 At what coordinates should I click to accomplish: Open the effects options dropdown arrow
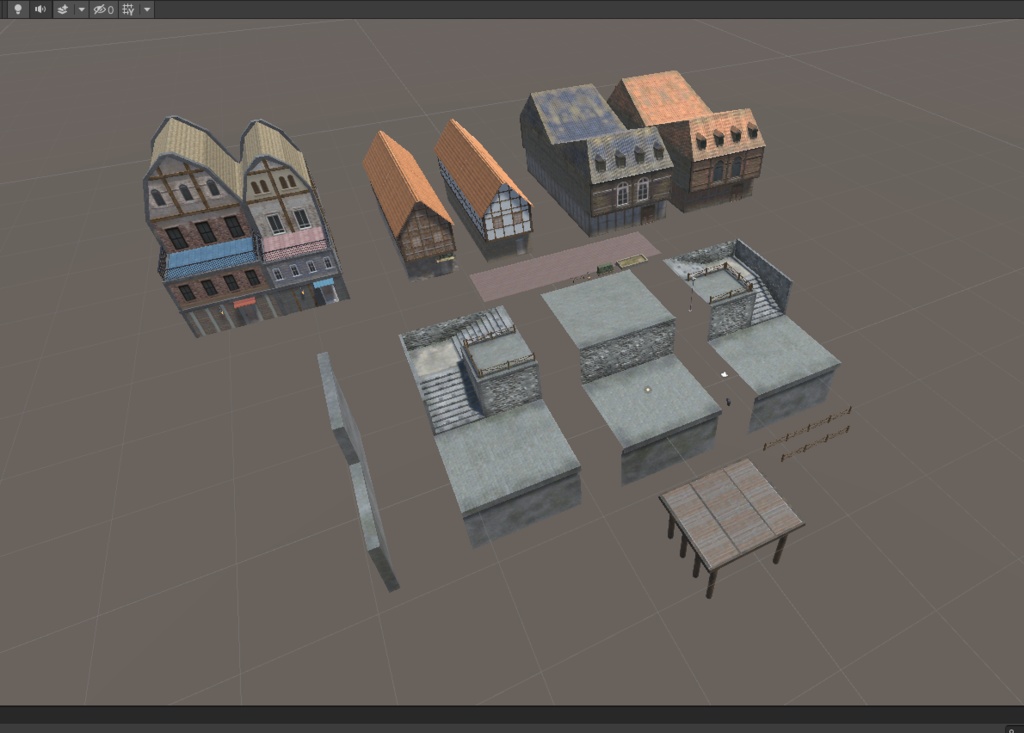[x=80, y=9]
